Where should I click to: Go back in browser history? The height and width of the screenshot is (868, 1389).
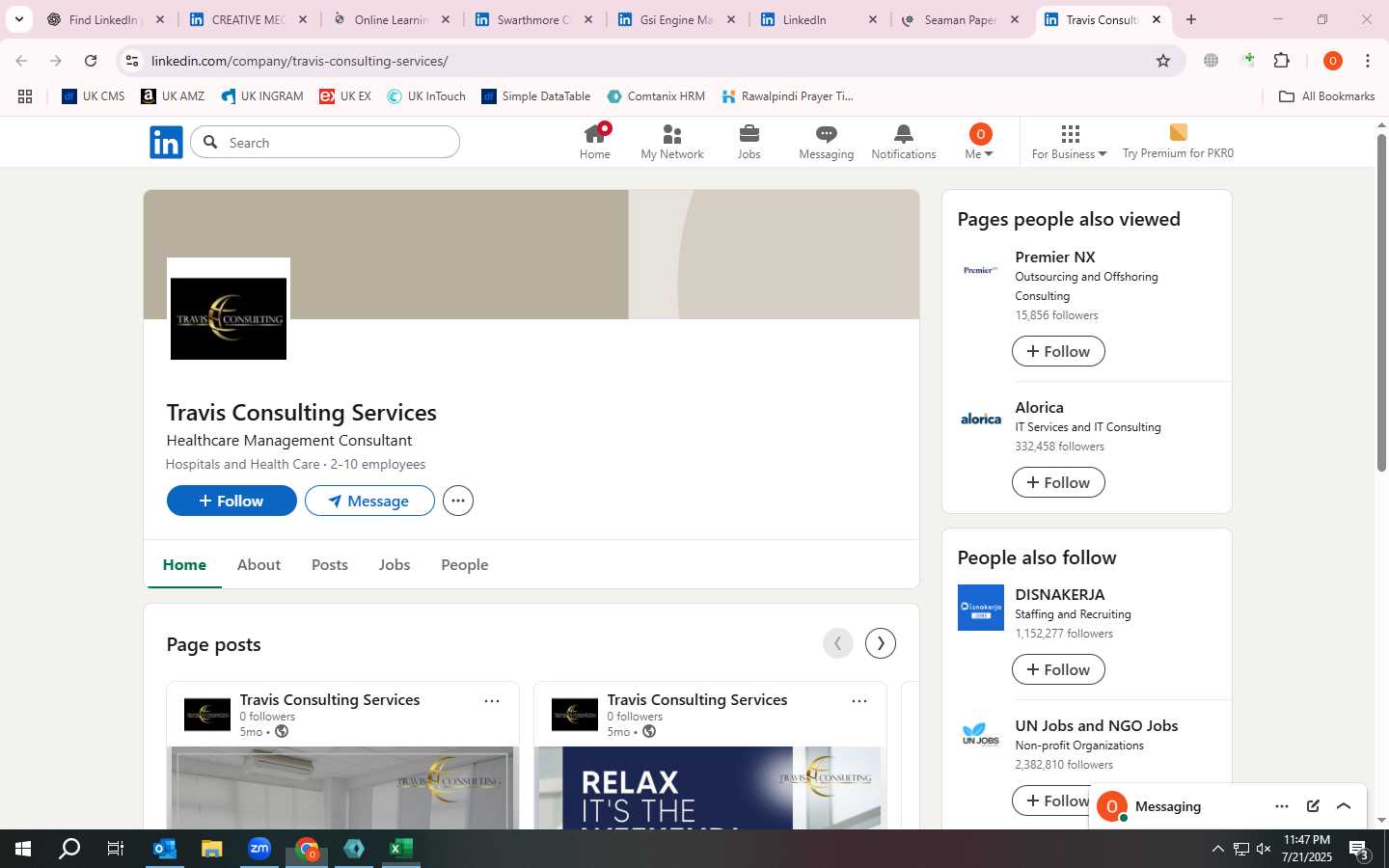21,61
